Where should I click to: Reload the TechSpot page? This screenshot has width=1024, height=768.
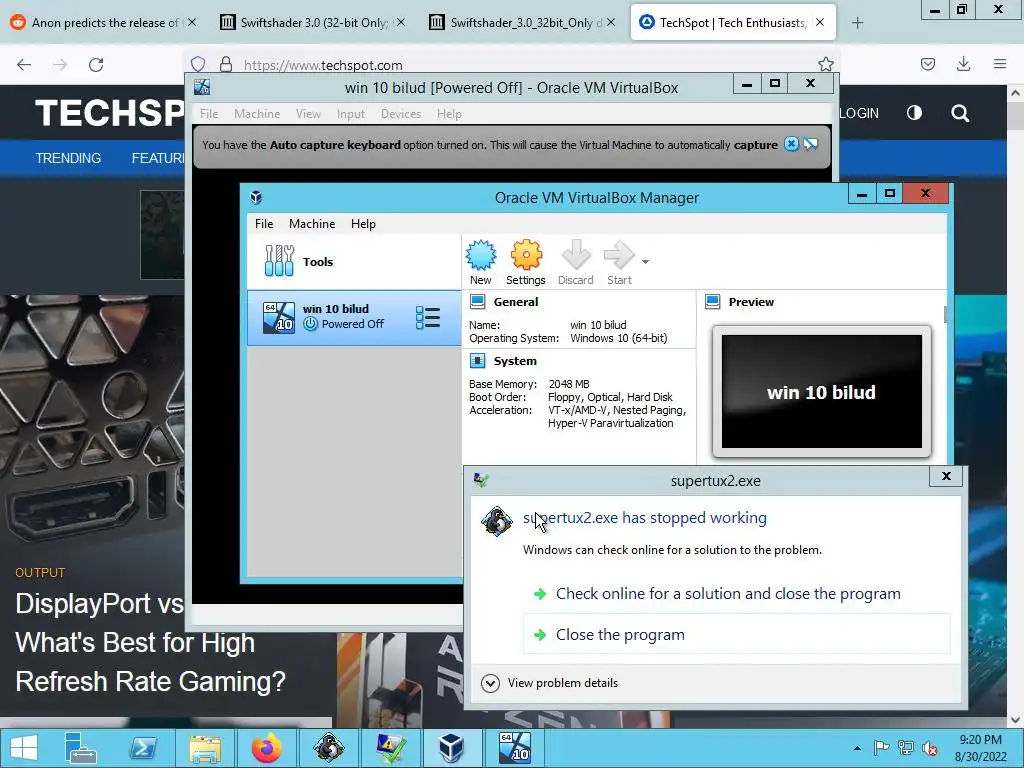coord(96,65)
